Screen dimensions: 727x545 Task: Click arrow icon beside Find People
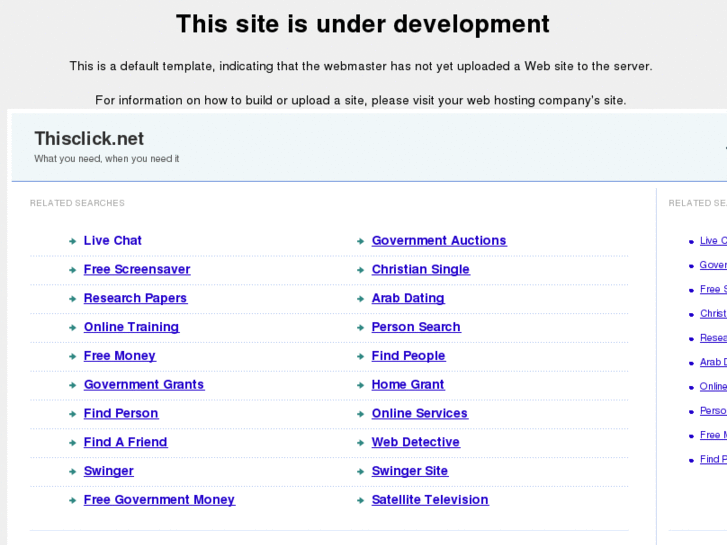[x=360, y=356]
